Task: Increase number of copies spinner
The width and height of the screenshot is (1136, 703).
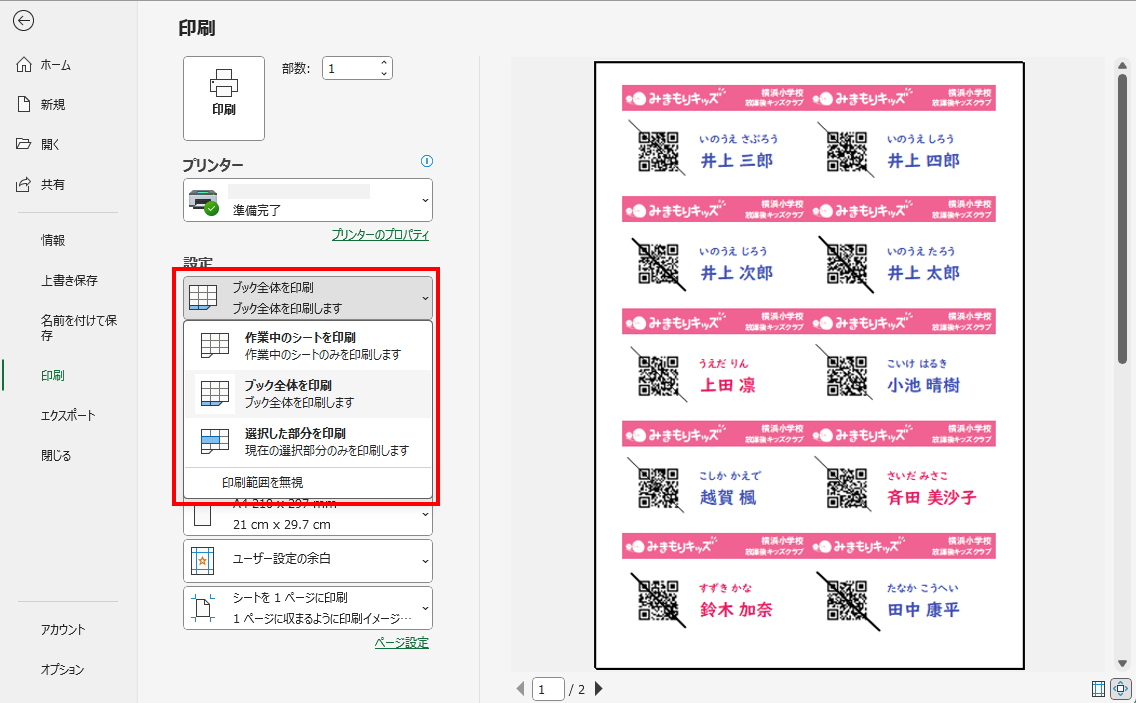Action: (x=383, y=63)
